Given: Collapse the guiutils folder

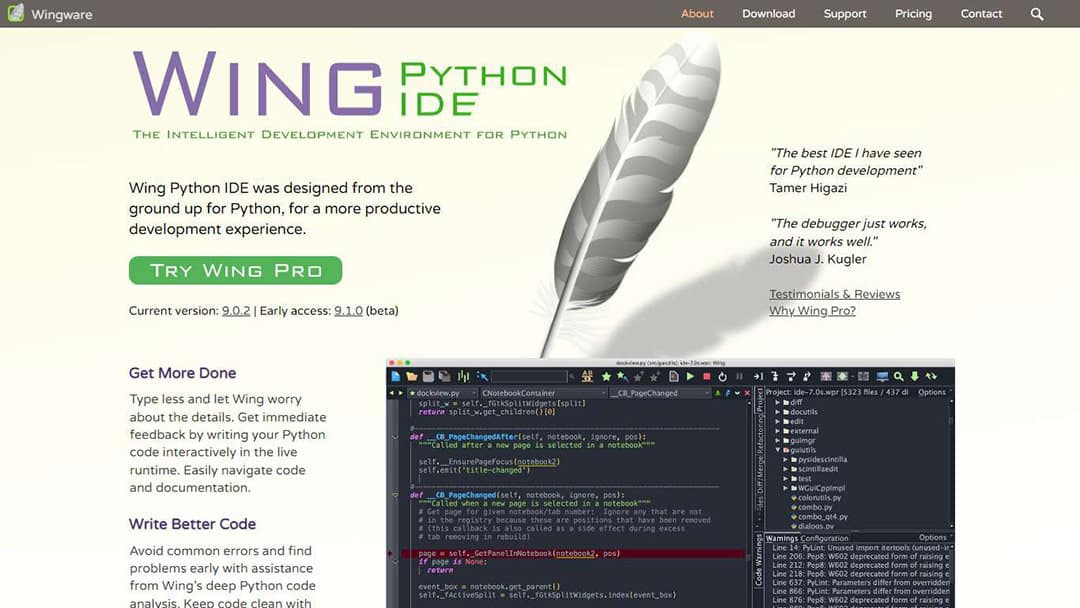Looking at the screenshot, I should pos(778,450).
